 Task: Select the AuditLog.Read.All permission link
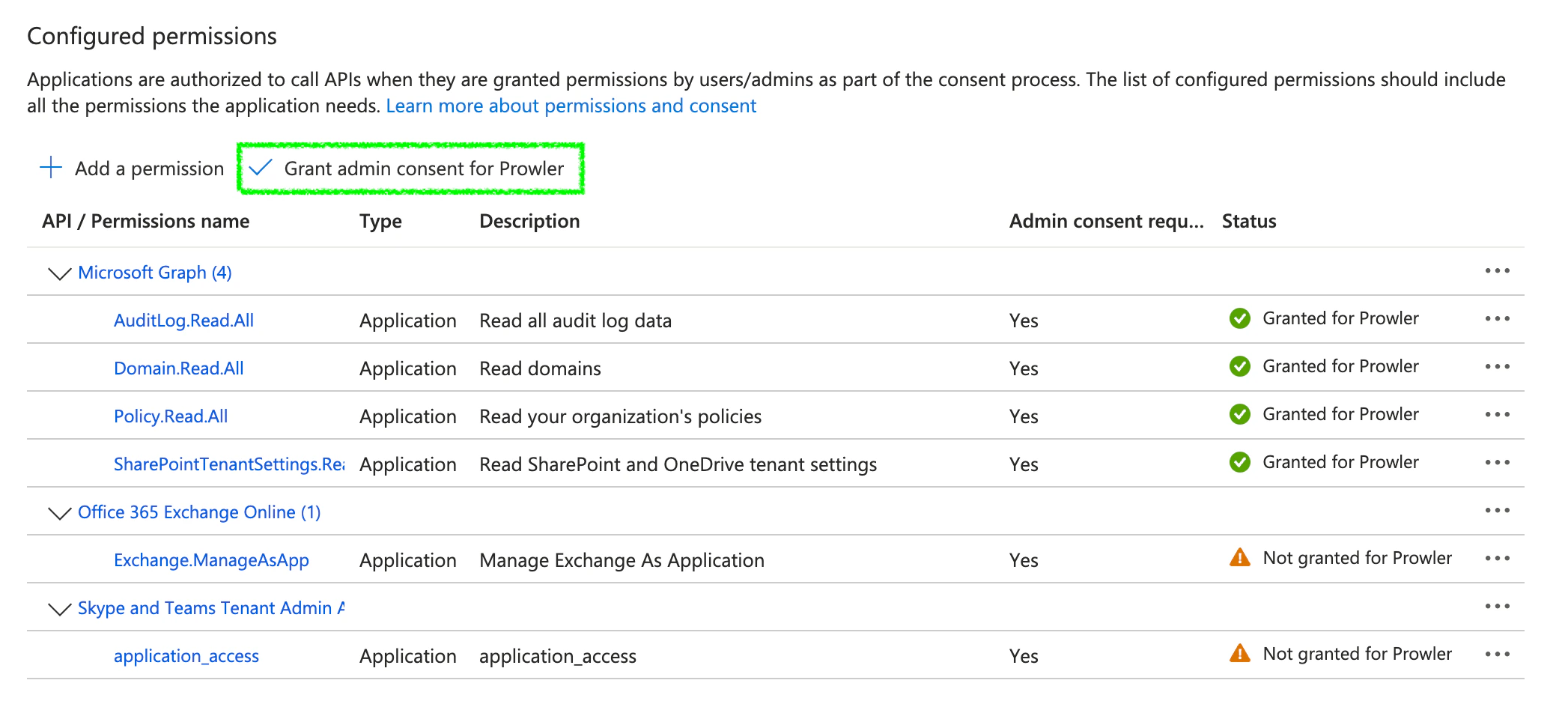[x=183, y=320]
